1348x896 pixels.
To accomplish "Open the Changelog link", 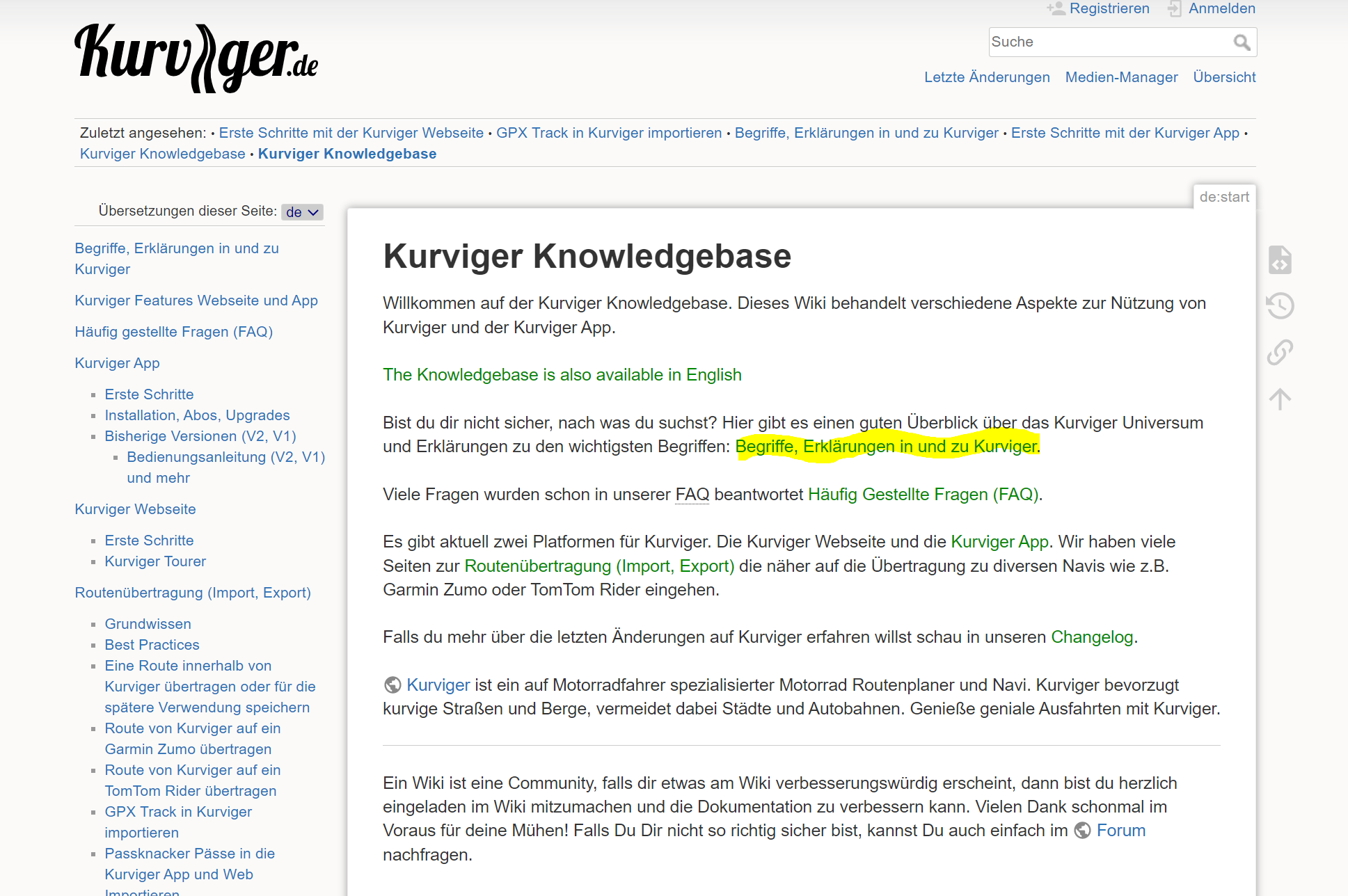I will coord(1092,637).
